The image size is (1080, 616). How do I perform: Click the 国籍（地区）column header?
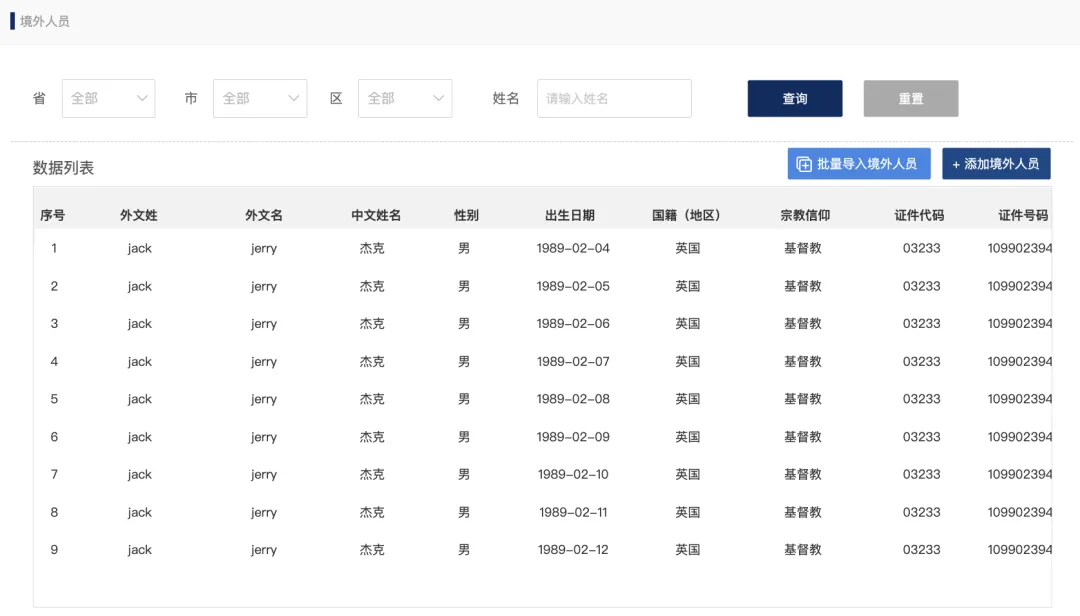[686, 216]
